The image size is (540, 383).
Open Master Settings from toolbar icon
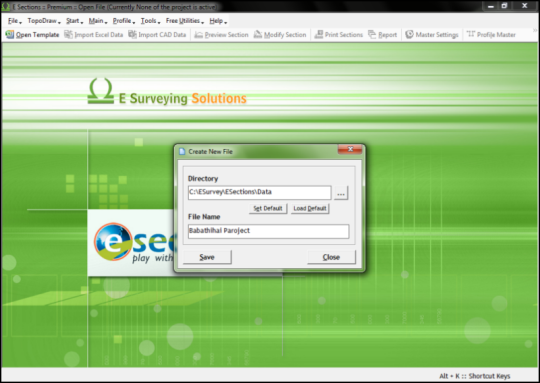pos(409,34)
